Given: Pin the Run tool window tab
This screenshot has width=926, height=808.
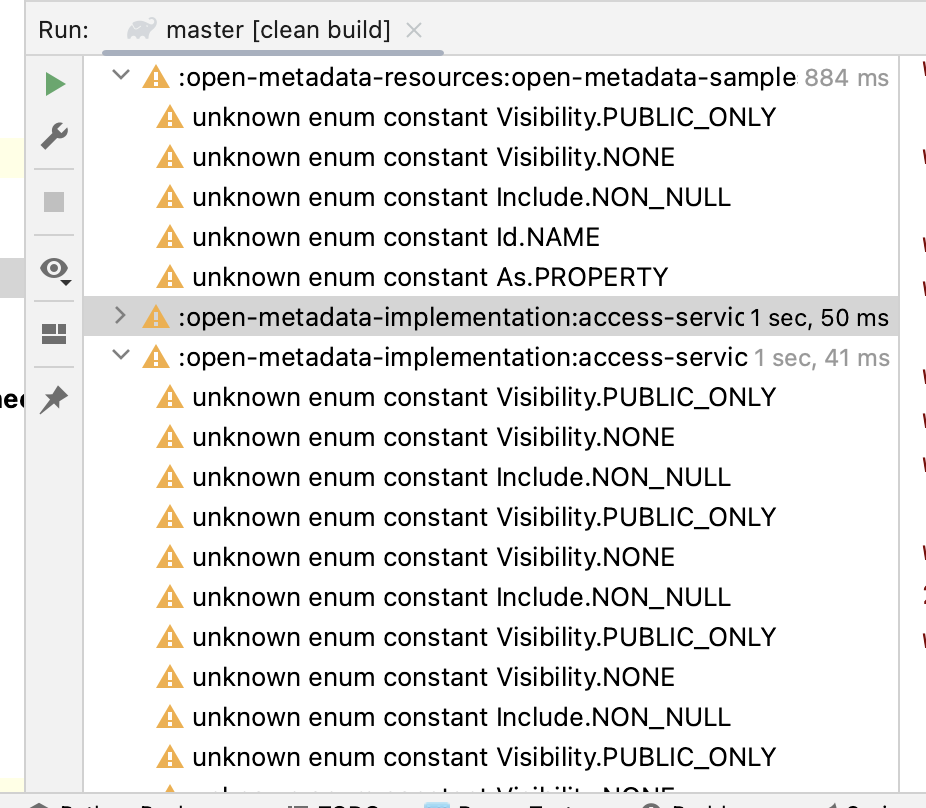Looking at the screenshot, I should pyautogui.click(x=53, y=399).
